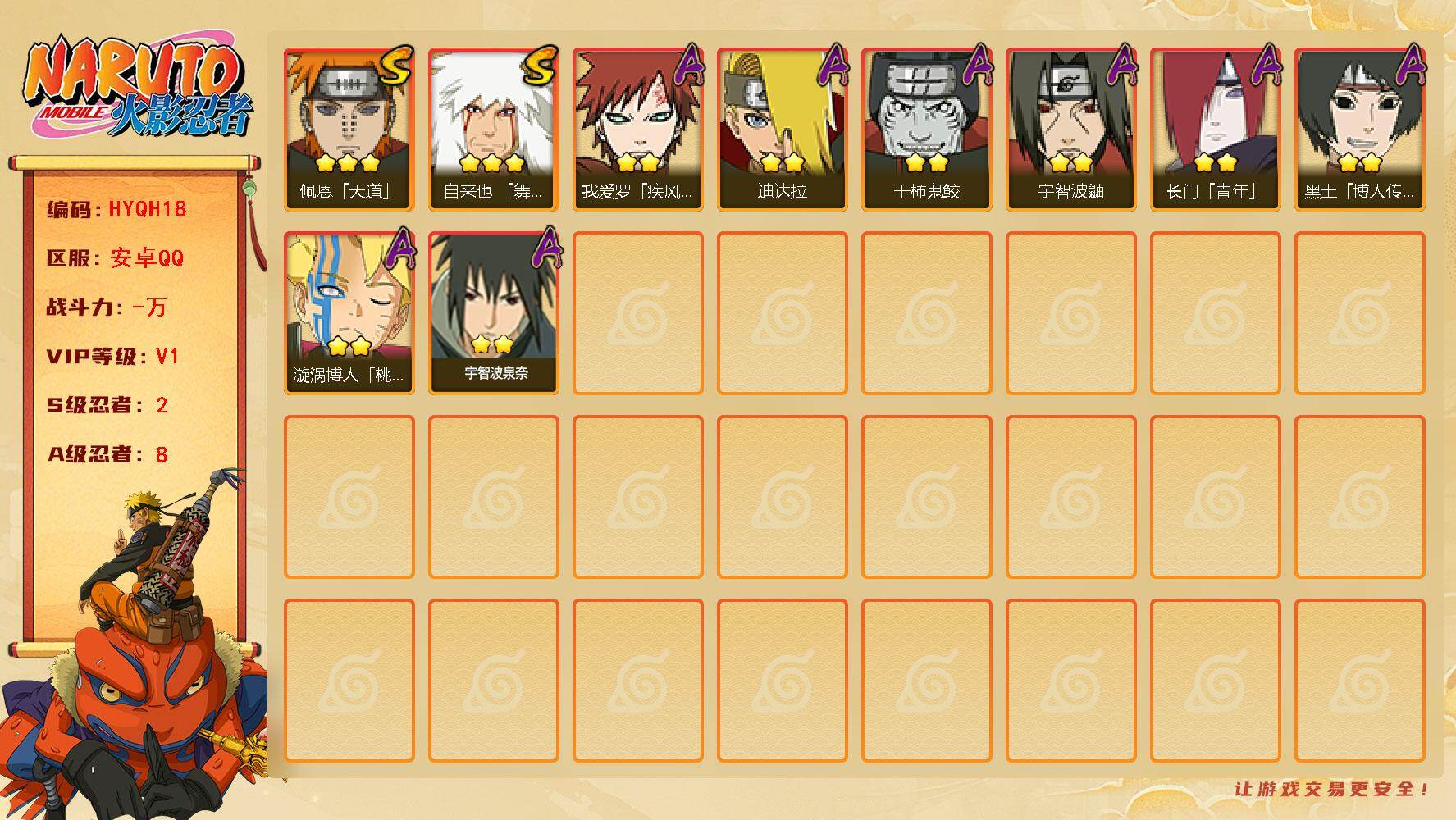The height and width of the screenshot is (820, 1456).
Task: Select the 黑土「博人传」 ninja card
Action: point(1359,130)
